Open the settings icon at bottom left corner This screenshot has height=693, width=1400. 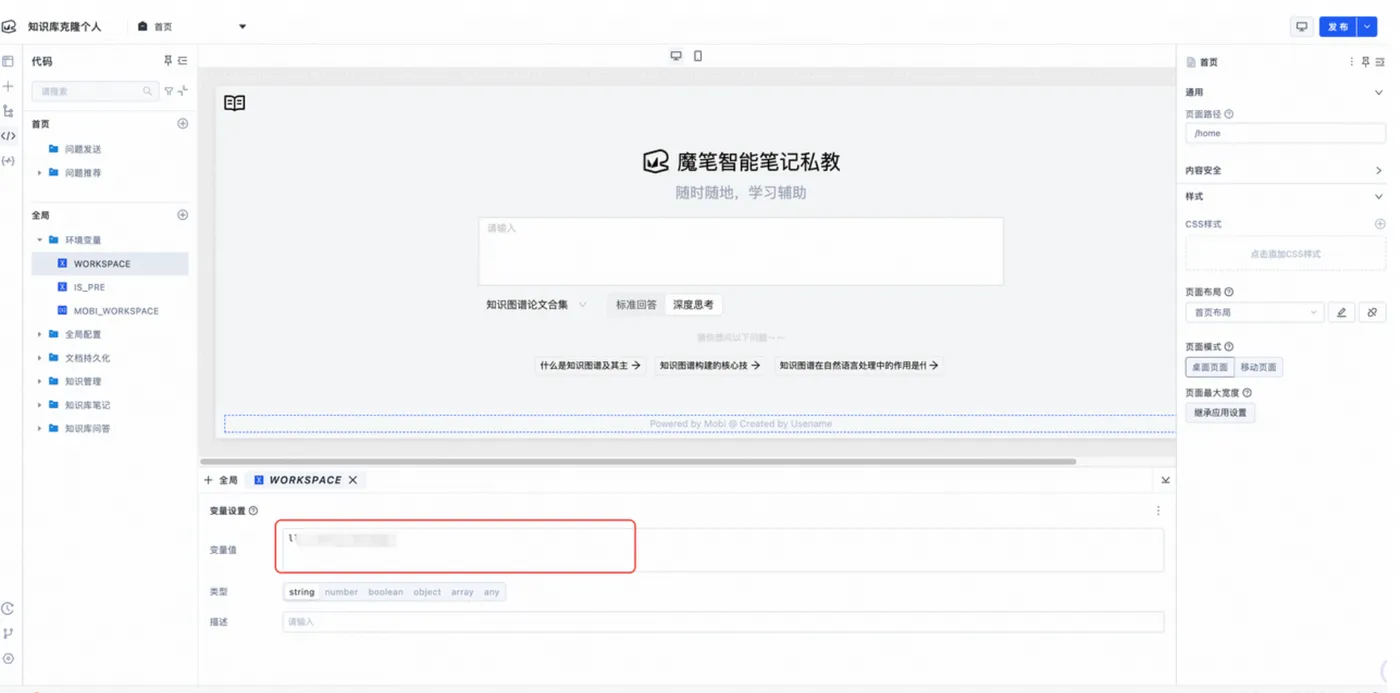(x=8, y=658)
